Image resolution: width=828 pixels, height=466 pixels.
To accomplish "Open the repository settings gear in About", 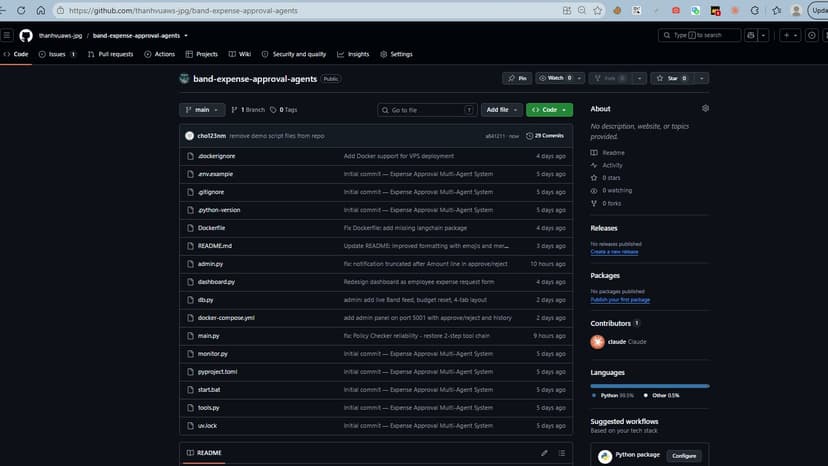I will coord(705,108).
